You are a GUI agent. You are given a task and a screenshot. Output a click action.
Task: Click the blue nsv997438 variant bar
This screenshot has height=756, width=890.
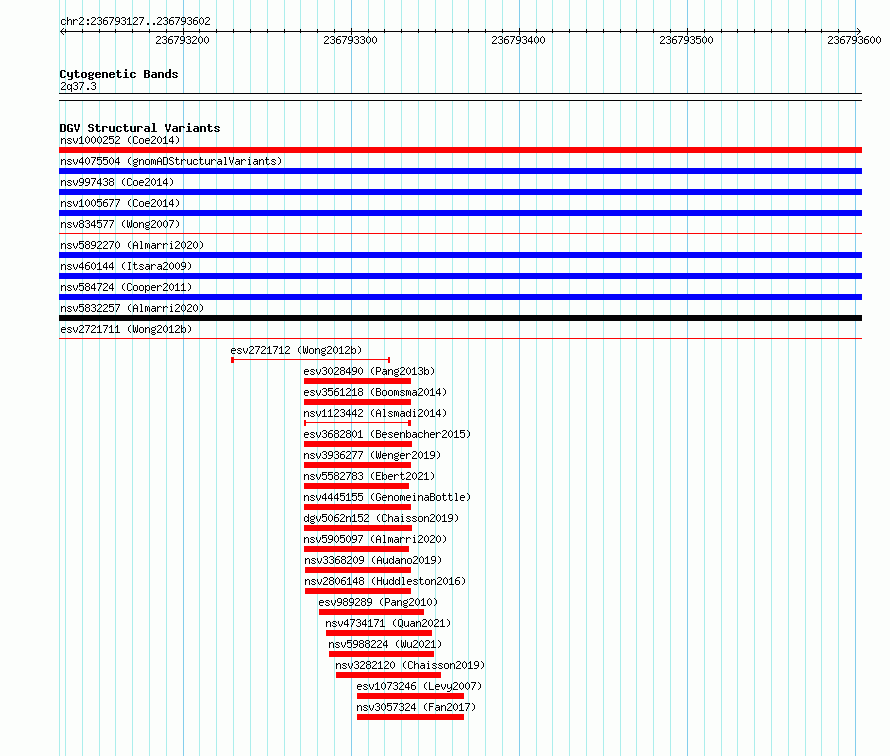point(460,192)
